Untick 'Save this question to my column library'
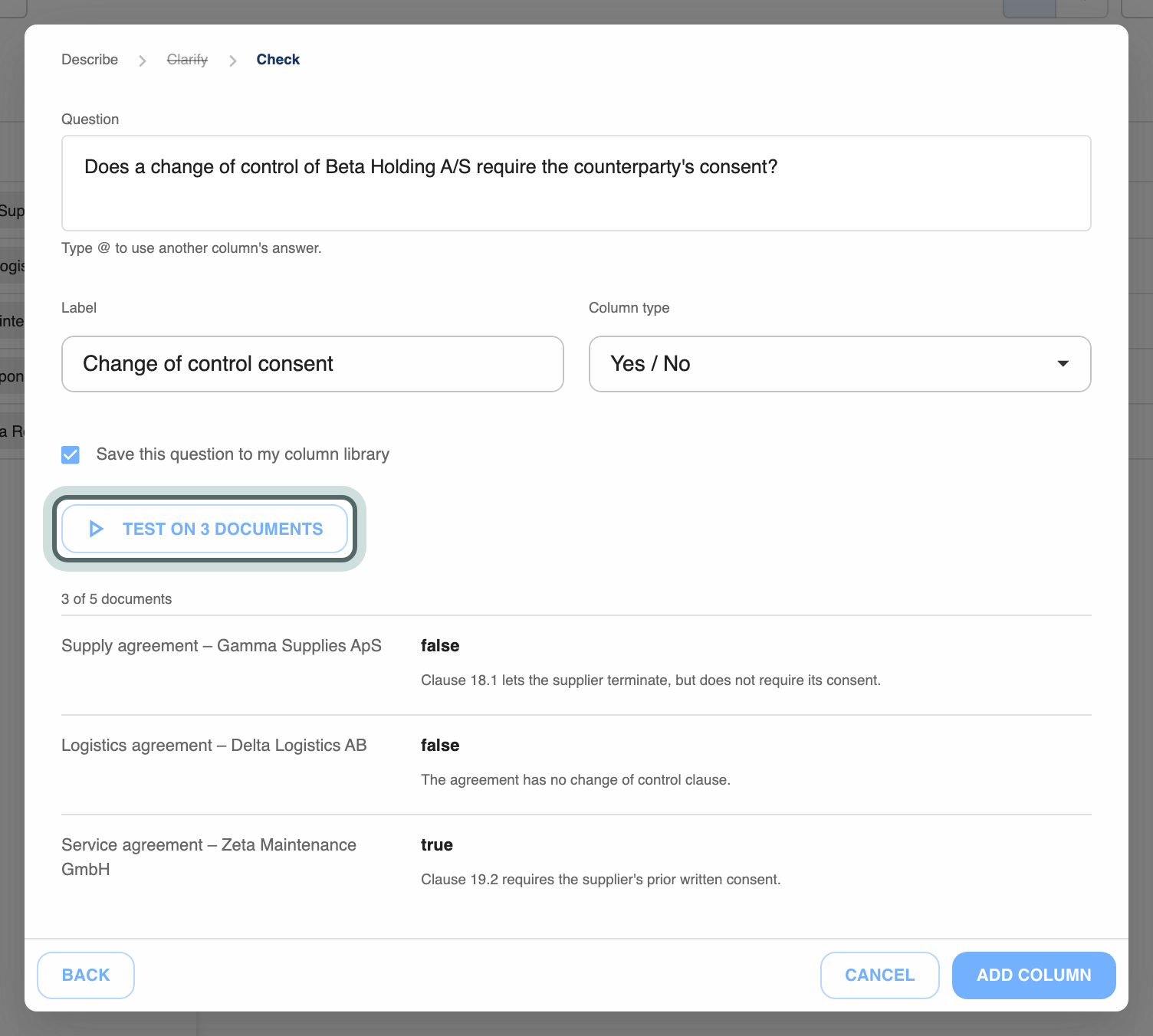The height and width of the screenshot is (1036, 1153). coord(71,455)
